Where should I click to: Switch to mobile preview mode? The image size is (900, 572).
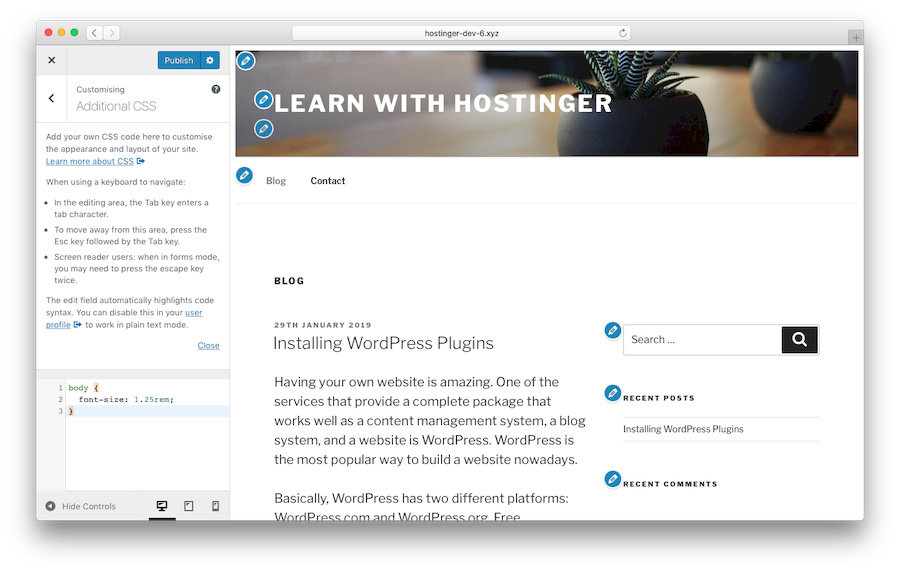(215, 506)
